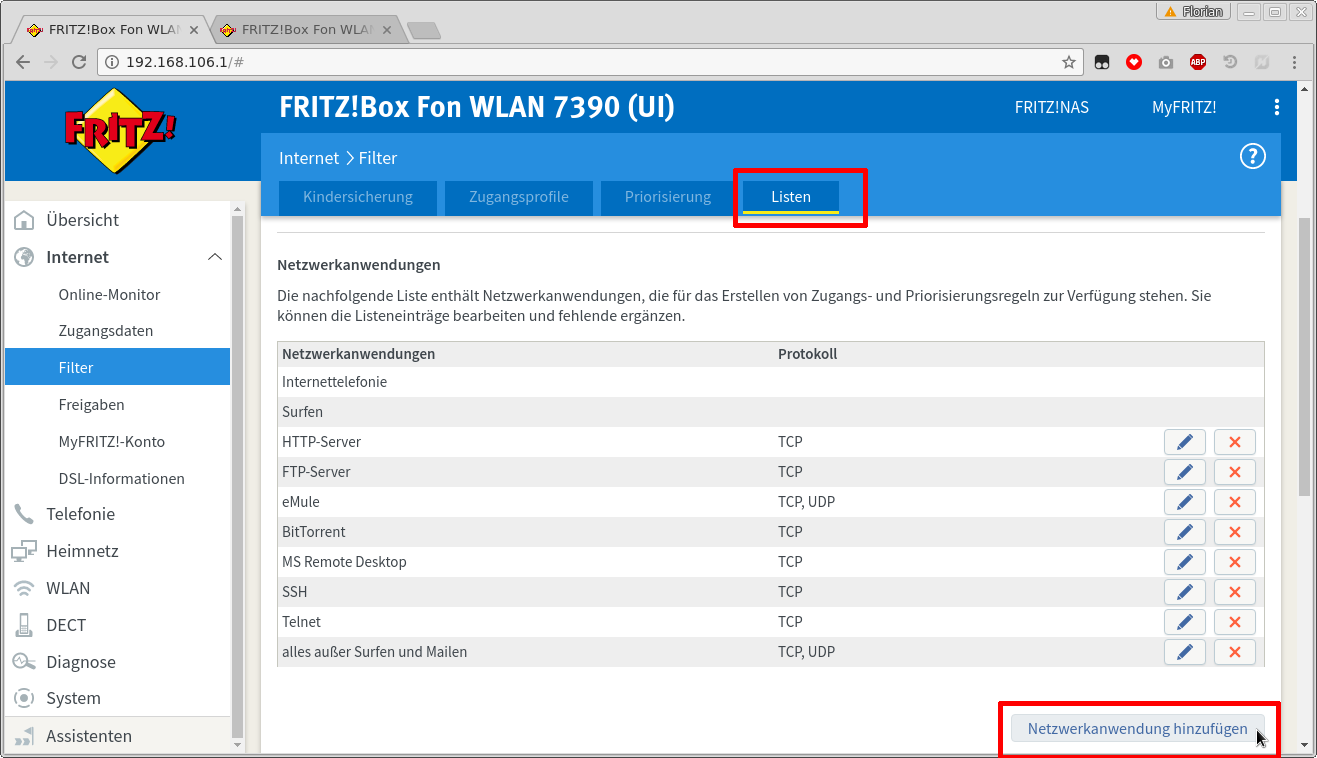Open the three-dot menu in header
1317x758 pixels.
click(x=1276, y=108)
